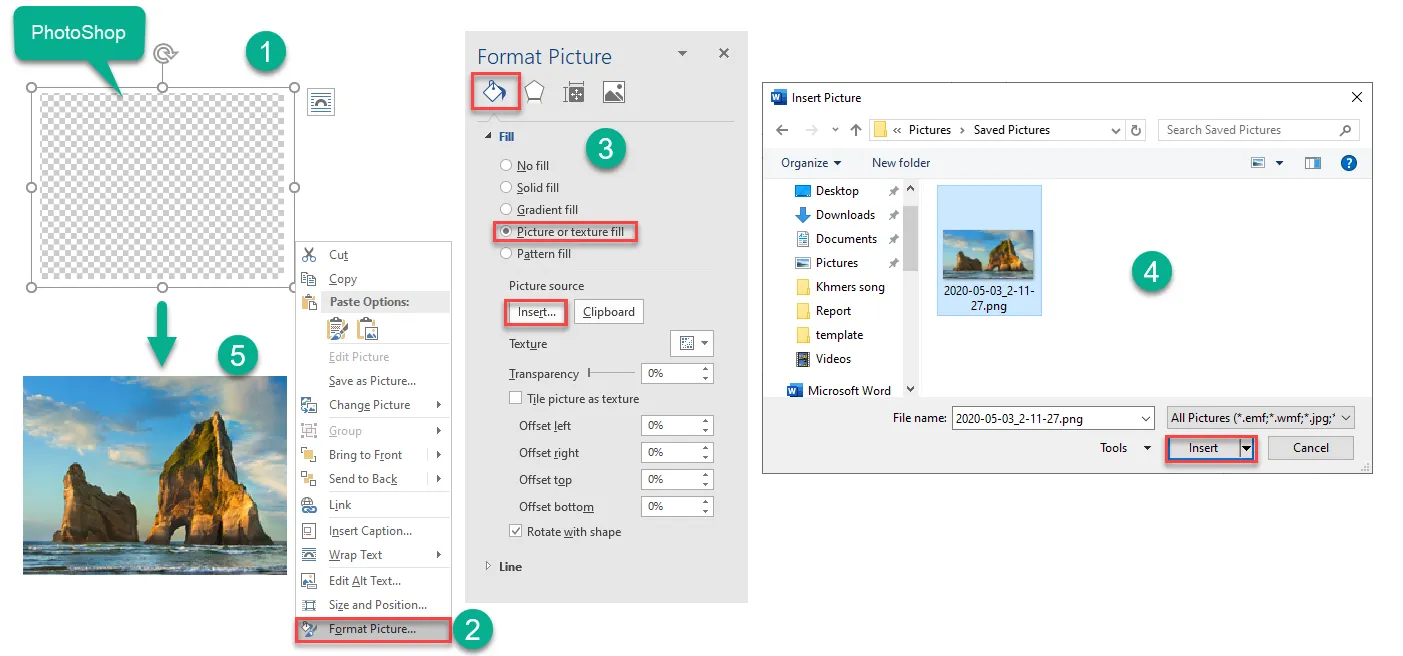Screen dimensions: 1403x656
Task: Click the Refresh icon beside the address bar
Action: click(1136, 130)
